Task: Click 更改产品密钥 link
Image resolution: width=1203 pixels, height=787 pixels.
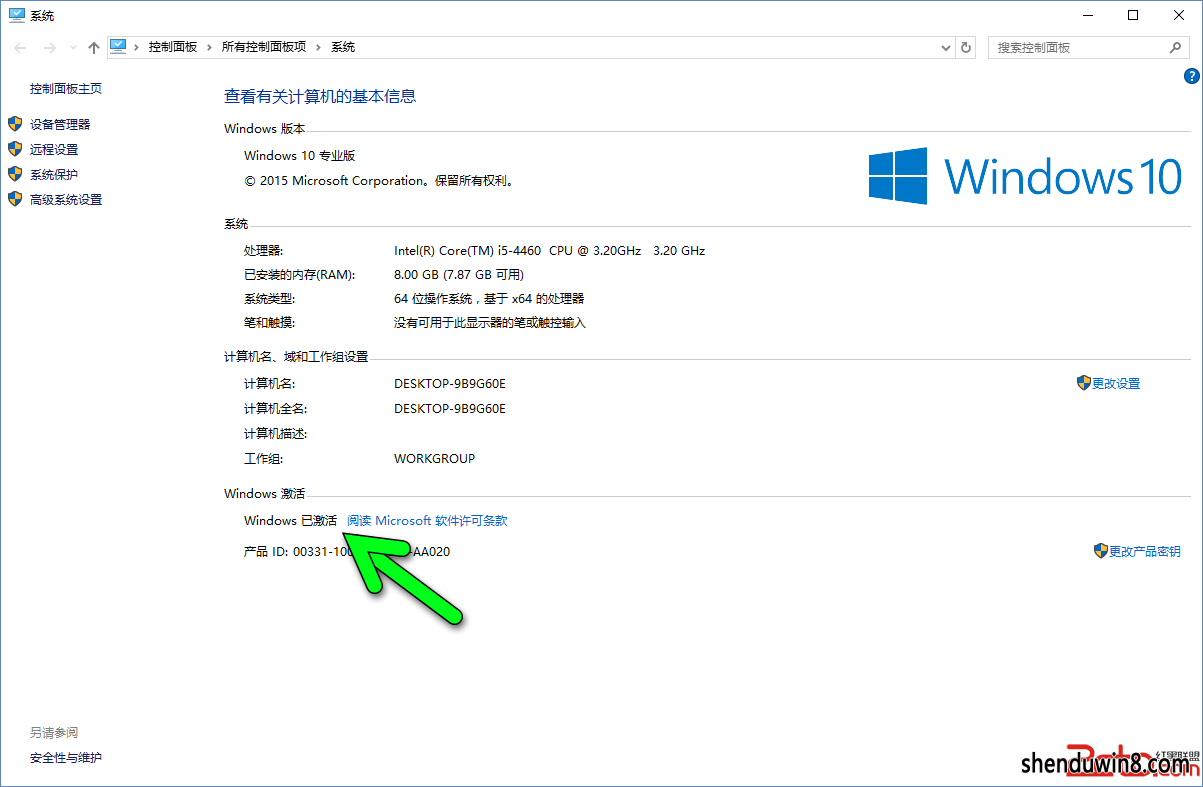Action: (x=1145, y=551)
